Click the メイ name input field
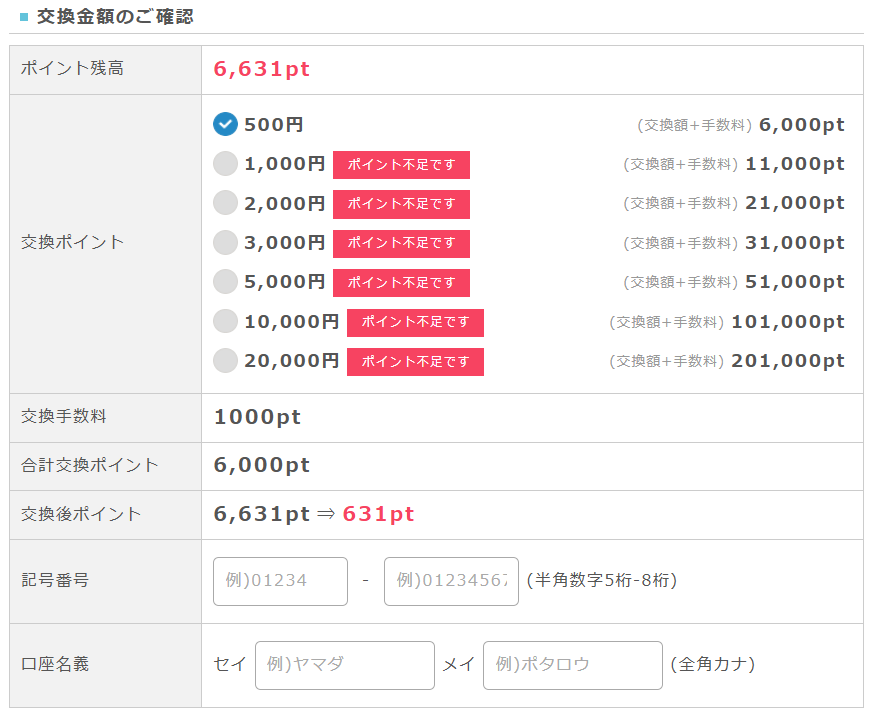874x718 pixels. point(572,665)
